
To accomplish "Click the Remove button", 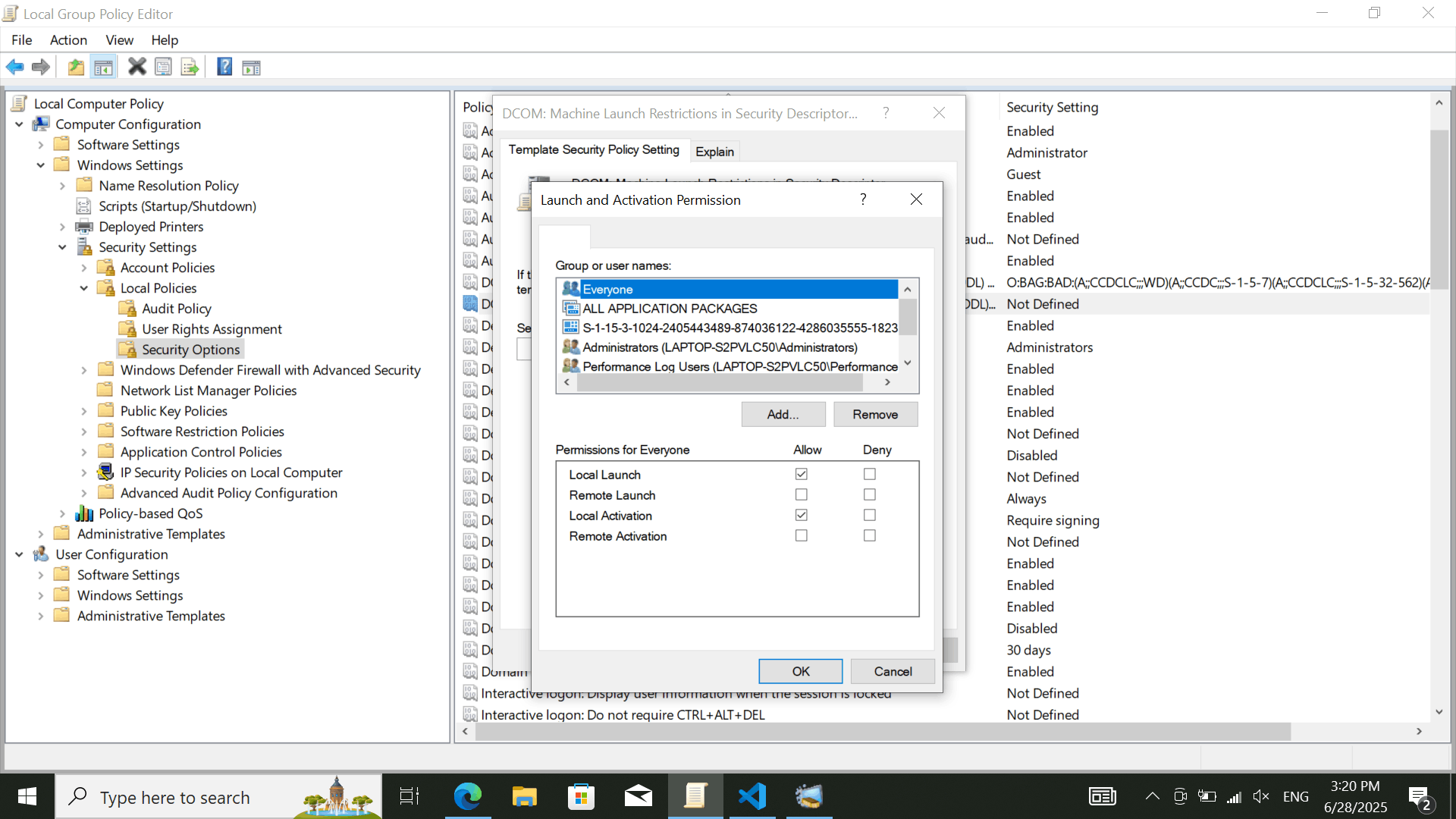I will (875, 414).
